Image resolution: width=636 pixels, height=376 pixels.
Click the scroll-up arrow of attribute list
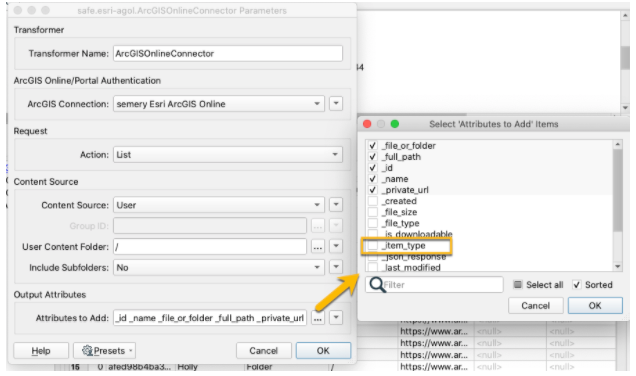click(x=617, y=144)
